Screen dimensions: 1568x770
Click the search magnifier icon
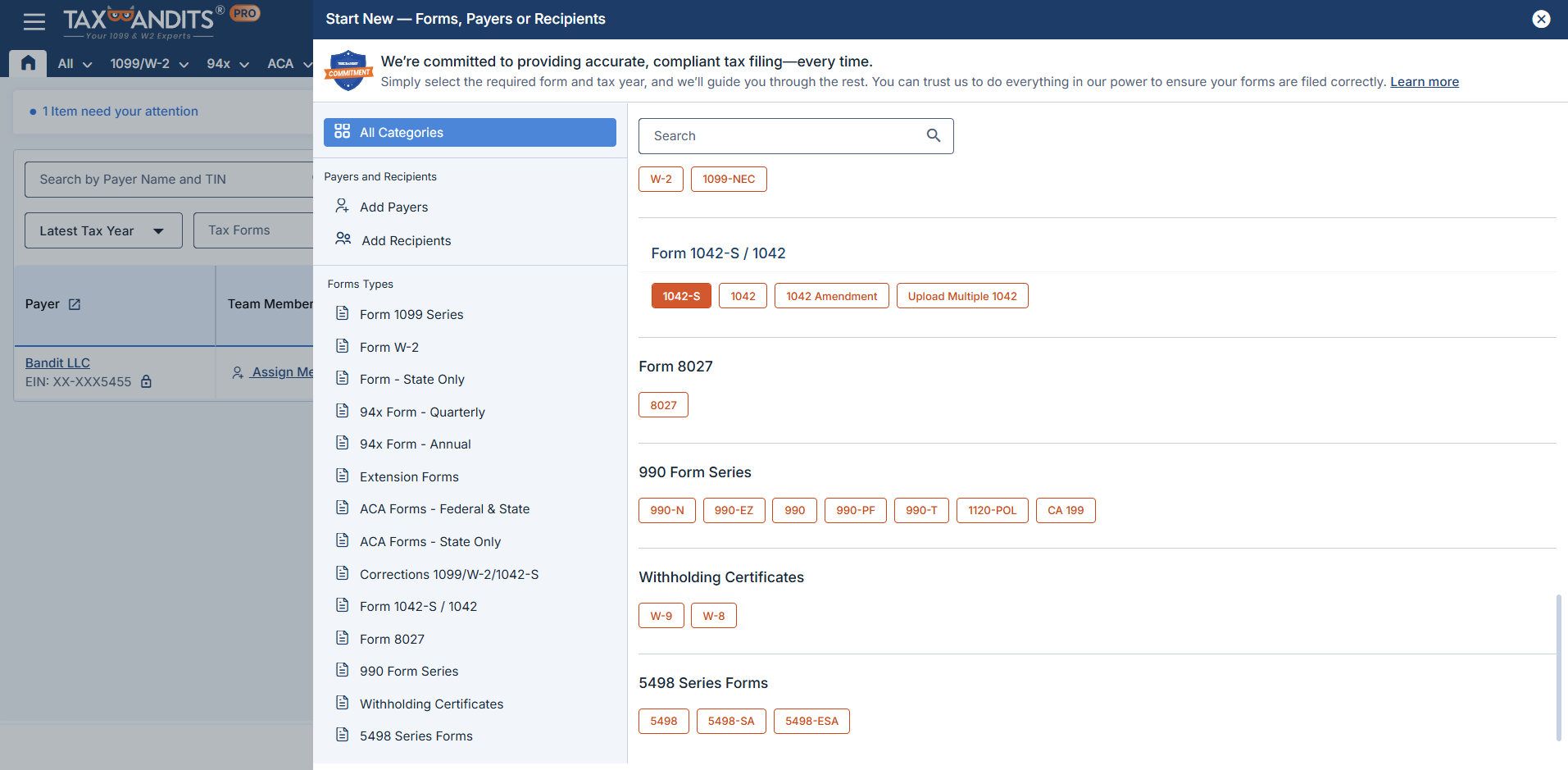[x=933, y=136]
